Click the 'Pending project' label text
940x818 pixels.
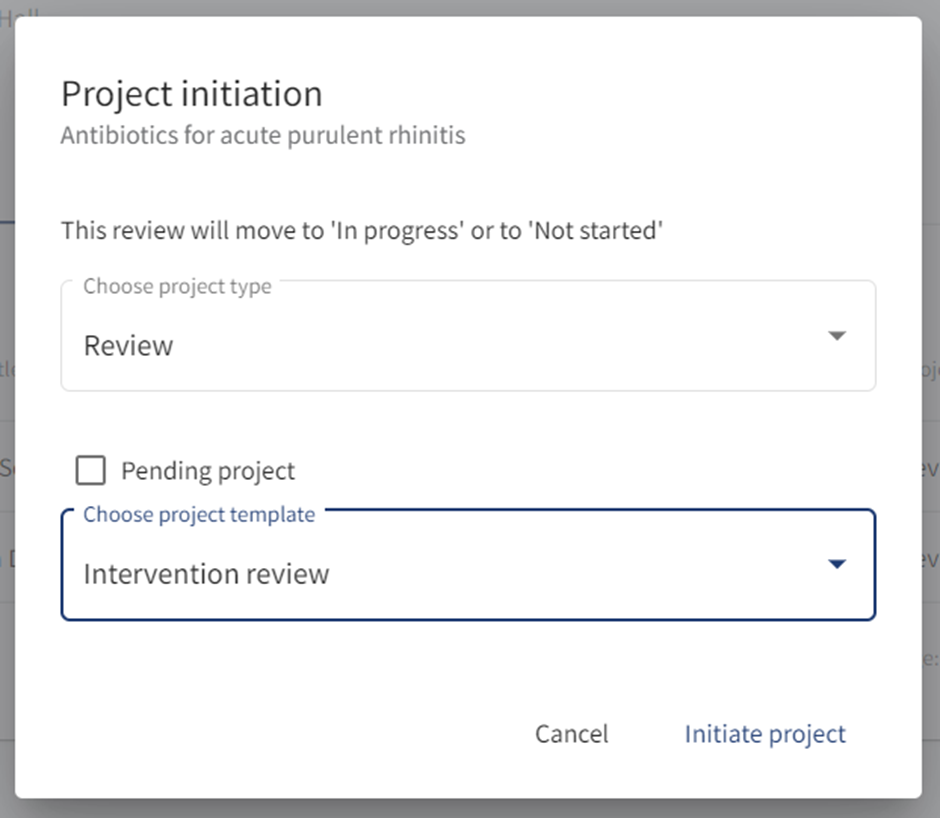click(x=208, y=471)
